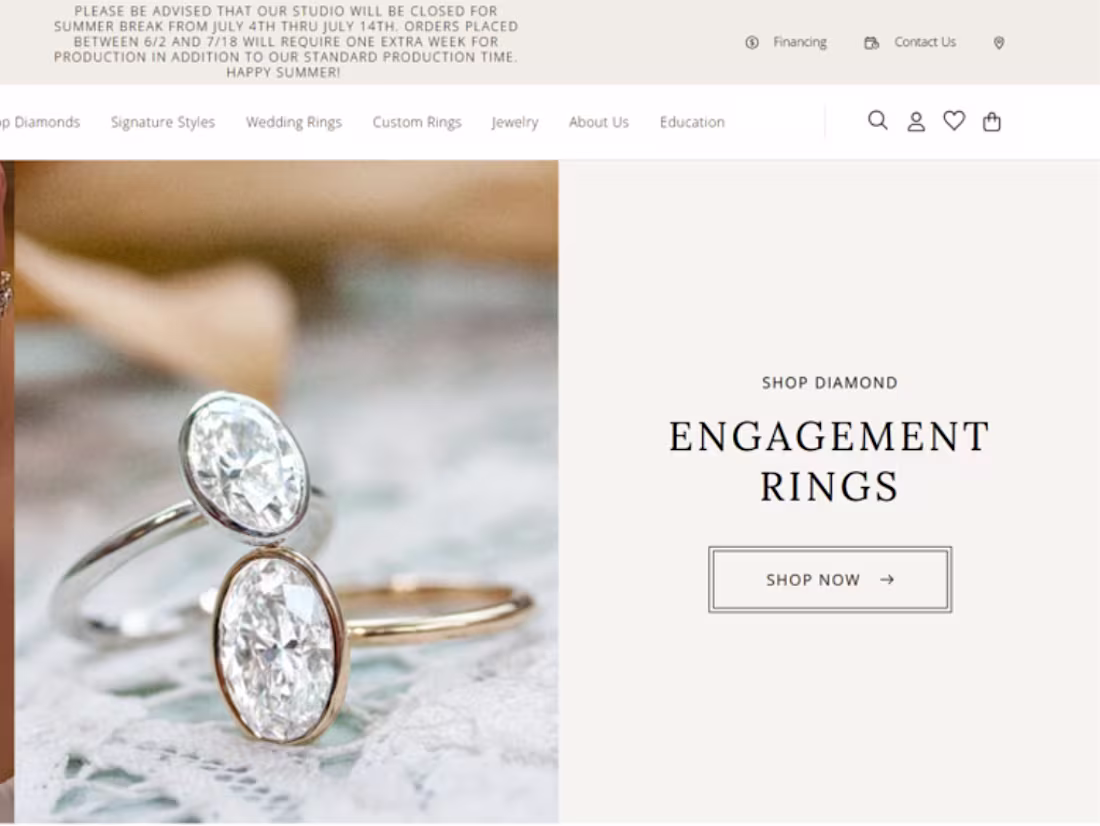
Task: Open the Custom Rings menu
Action: coord(417,122)
